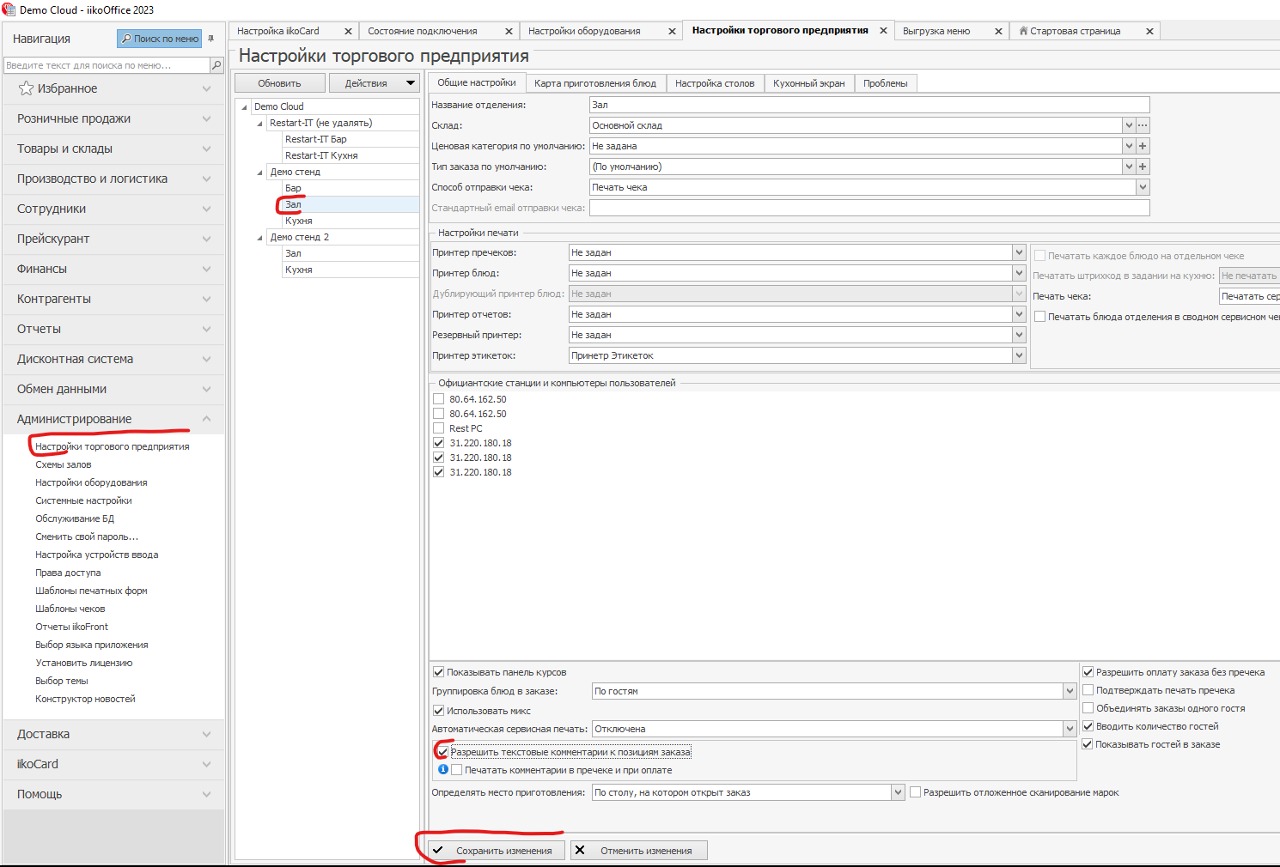Click the Поиск по меню button
This screenshot has height=867, width=1280.
coord(160,38)
